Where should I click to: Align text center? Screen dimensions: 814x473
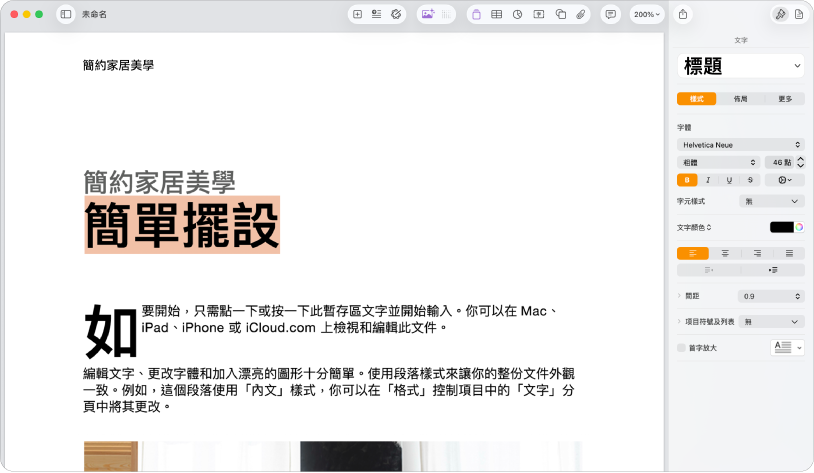pos(725,253)
